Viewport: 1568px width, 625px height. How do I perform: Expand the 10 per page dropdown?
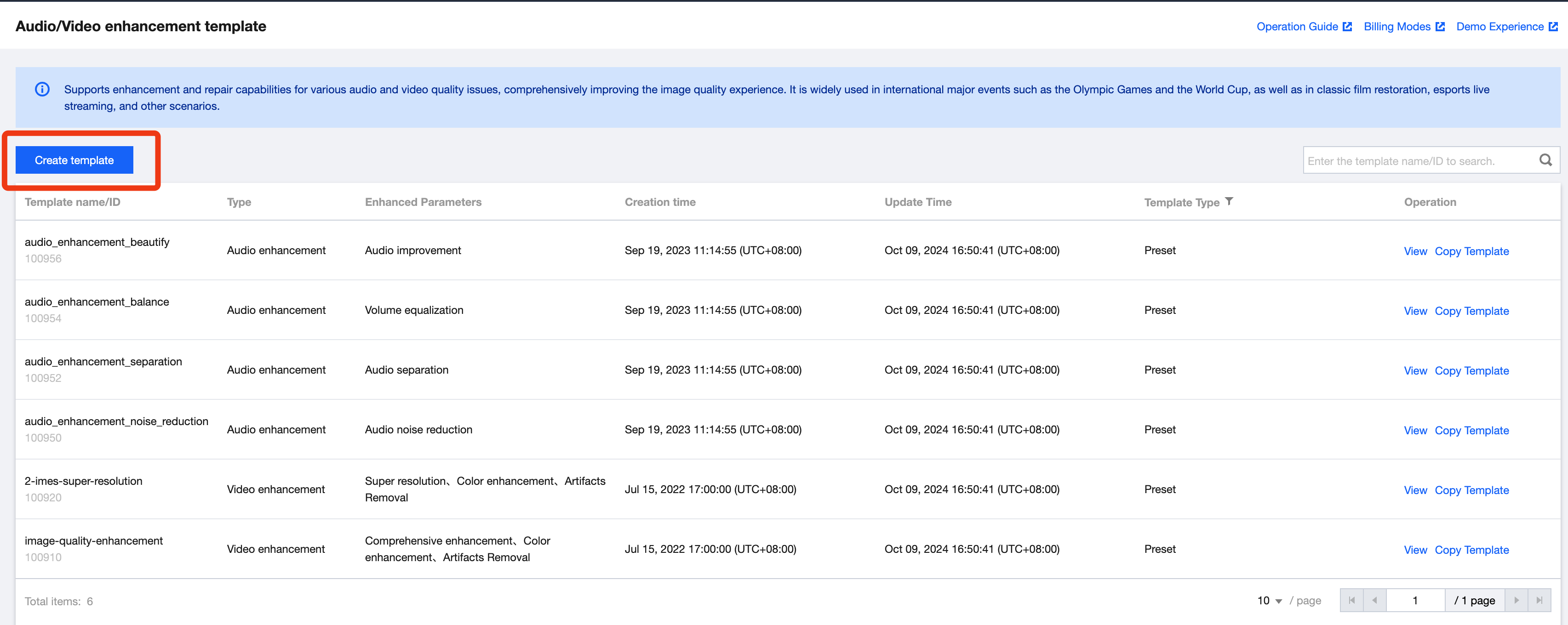pos(1270,601)
